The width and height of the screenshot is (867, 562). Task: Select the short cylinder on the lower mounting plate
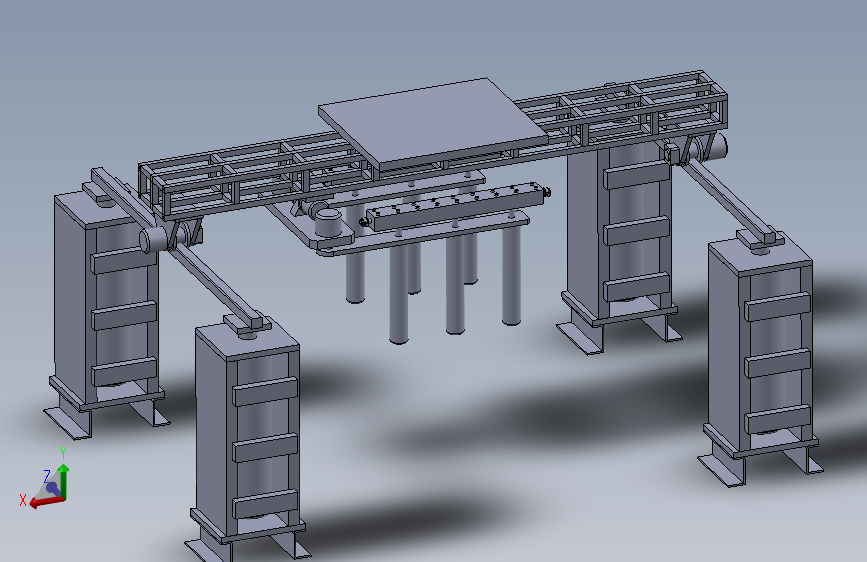pos(327,222)
